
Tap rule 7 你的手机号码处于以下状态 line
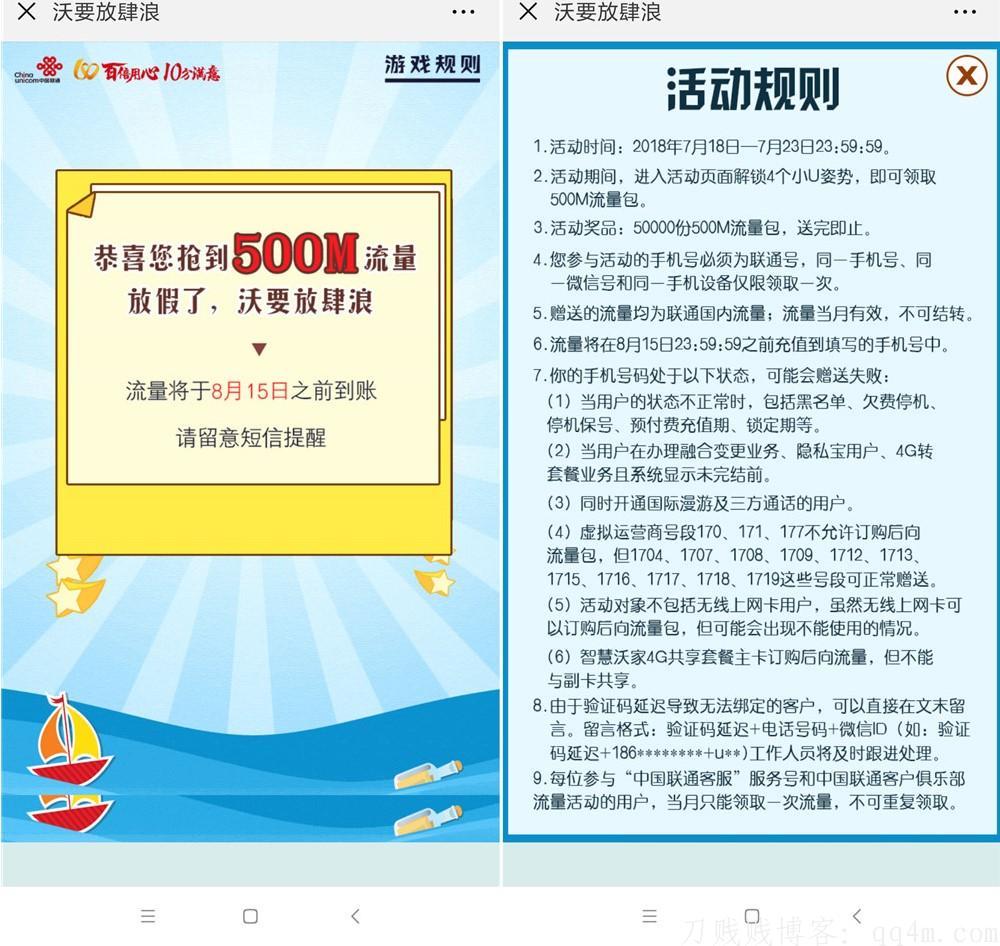coord(711,375)
